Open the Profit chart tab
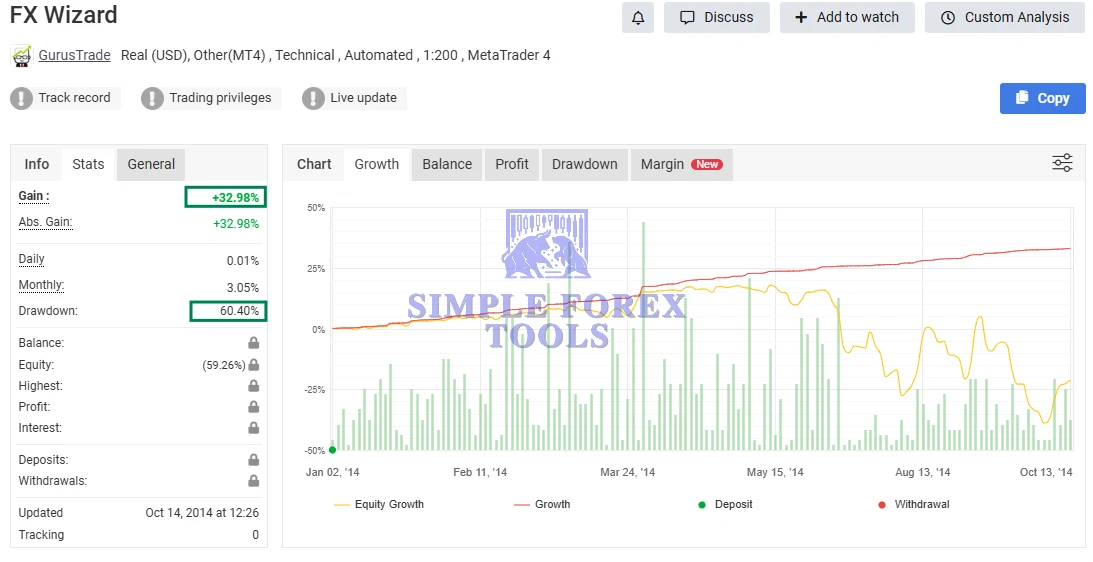The image size is (1093, 562). (x=512, y=164)
